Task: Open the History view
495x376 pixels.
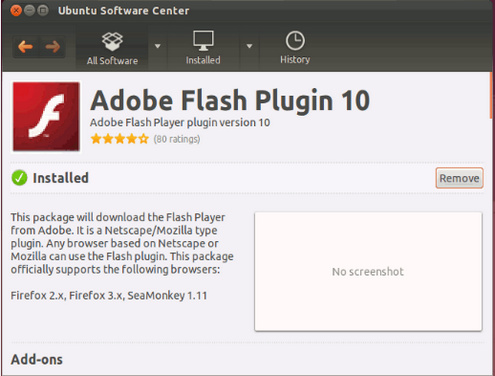Action: click(295, 48)
